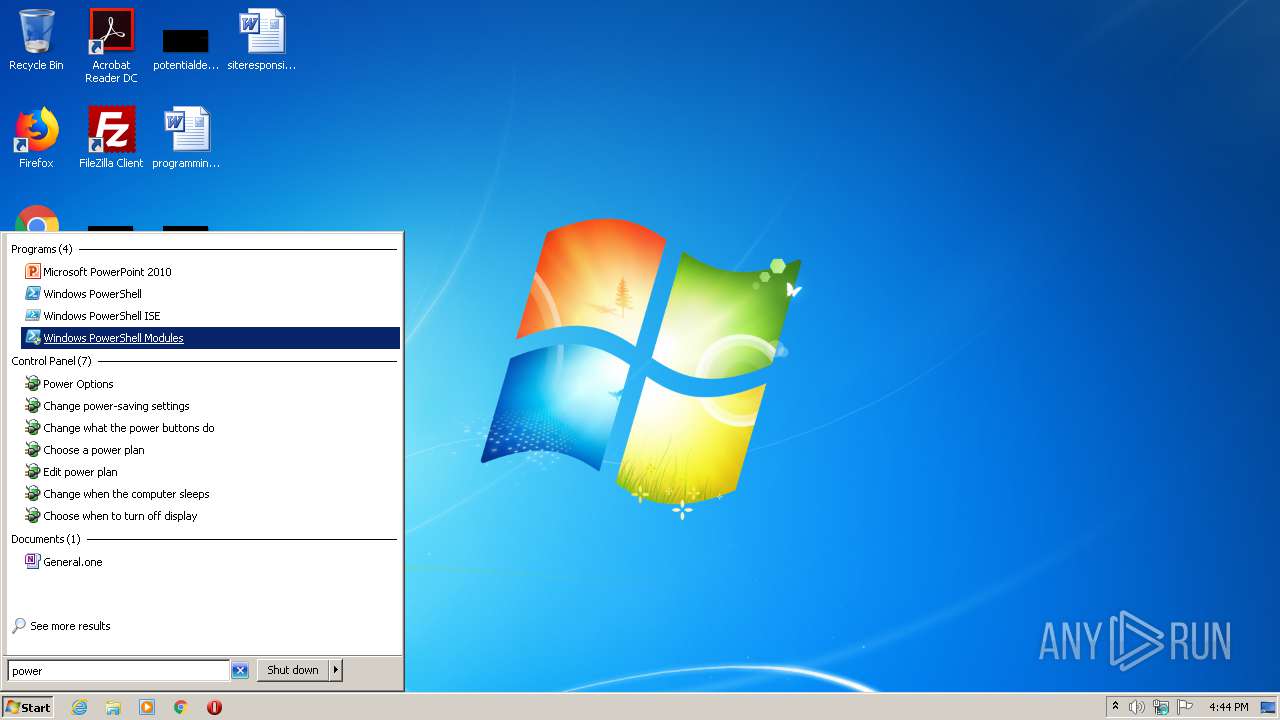The width and height of the screenshot is (1280, 720).
Task: Click the Programs (4) group header
Action: 42,249
